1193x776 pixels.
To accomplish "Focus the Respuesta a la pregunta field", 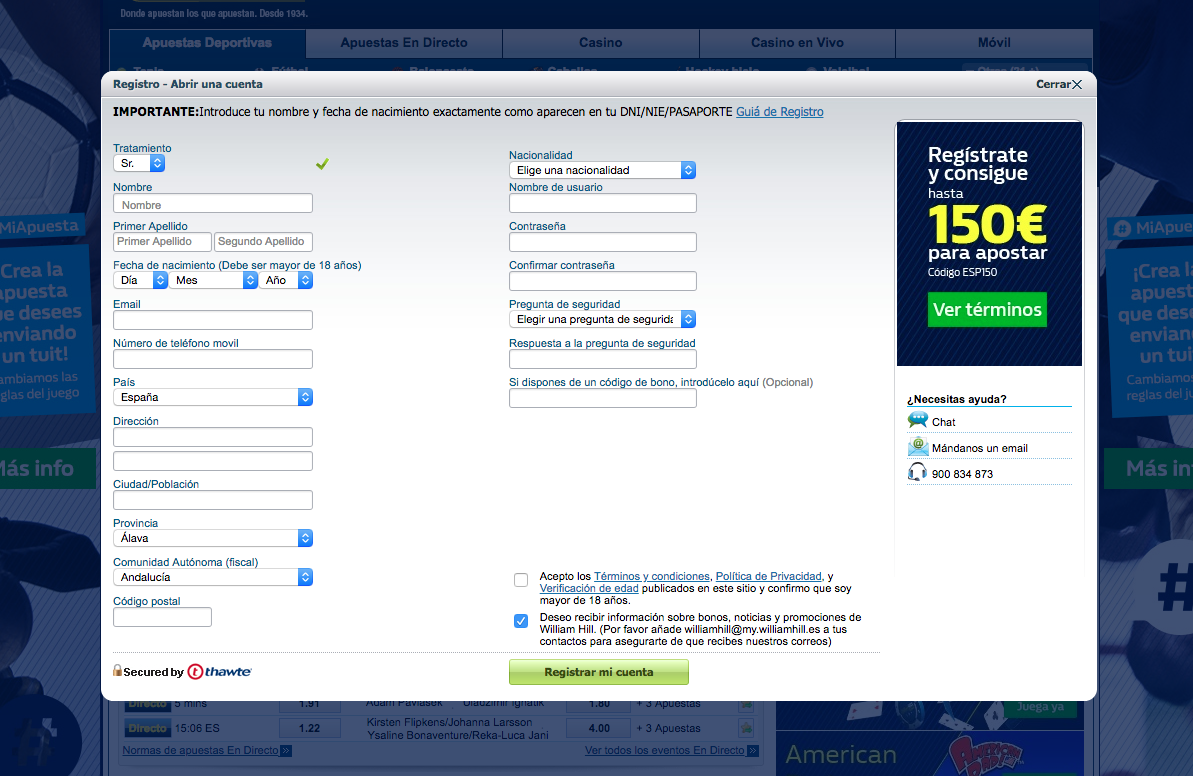I will click(603, 359).
